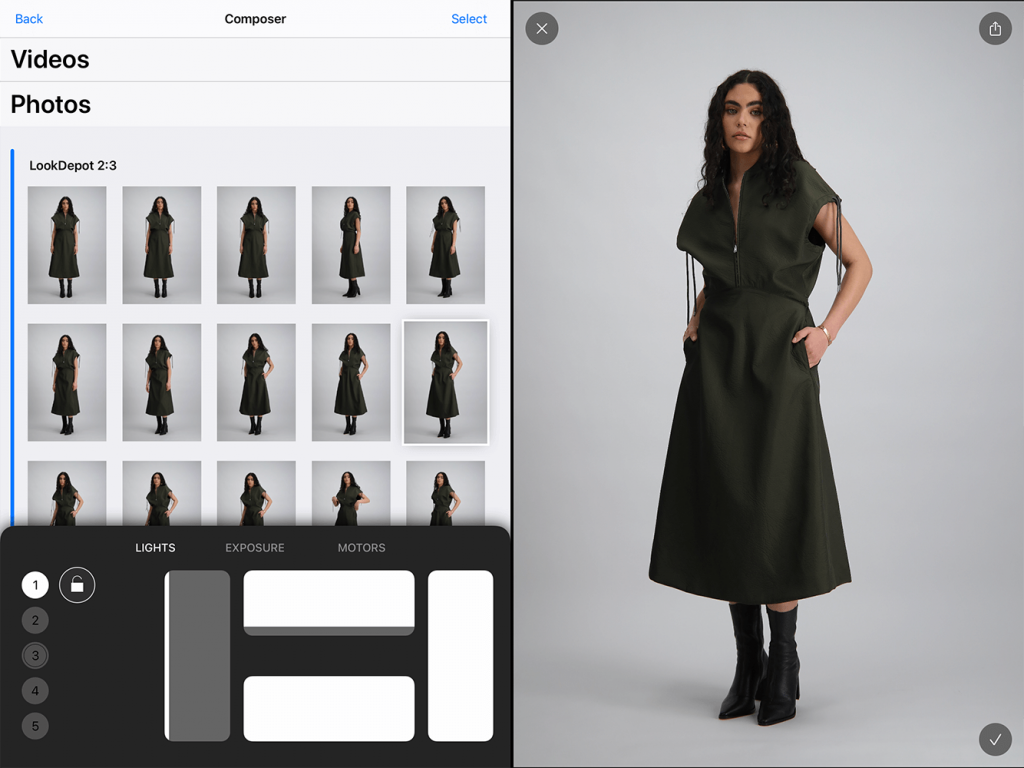1024x768 pixels.
Task: Open fifth photo in third row
Action: [445, 493]
